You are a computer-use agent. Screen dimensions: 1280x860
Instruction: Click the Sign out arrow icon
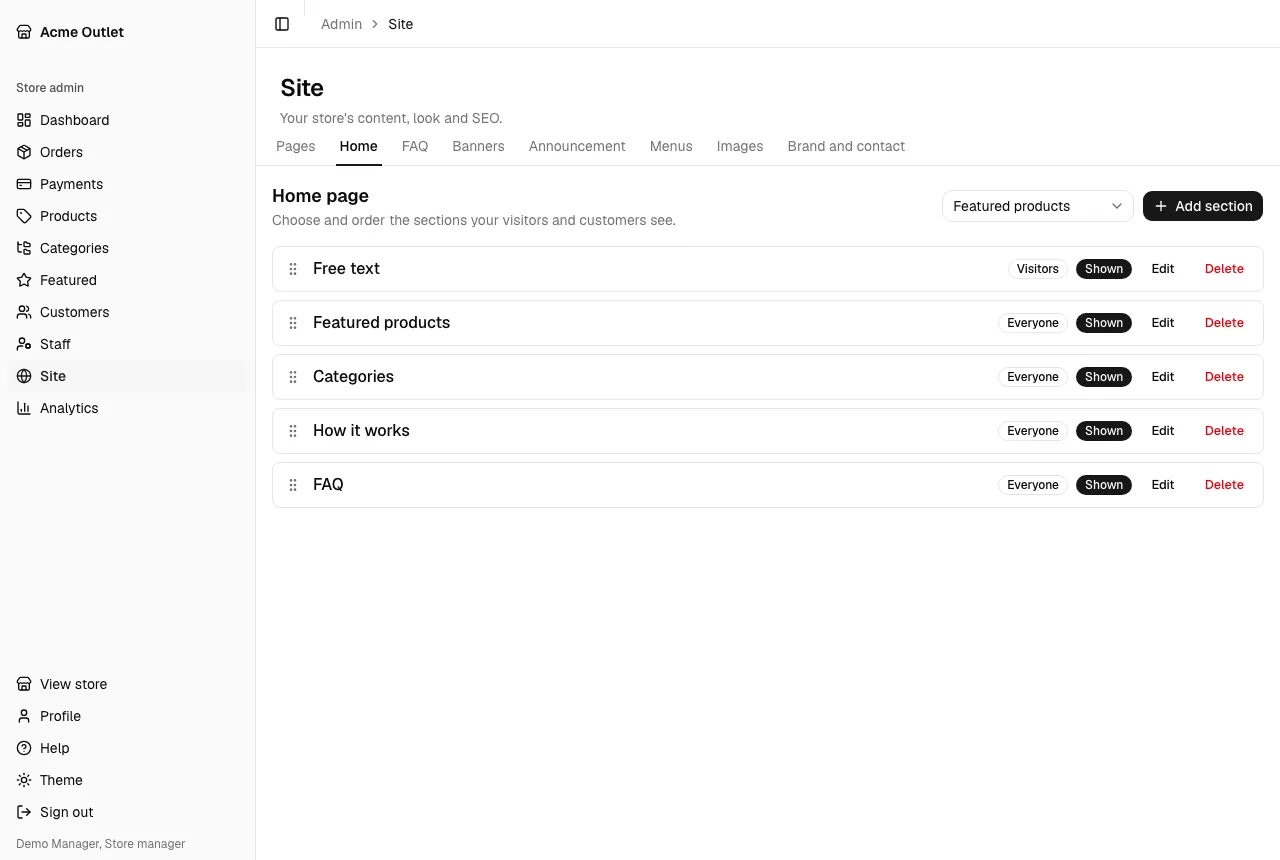tap(24, 812)
